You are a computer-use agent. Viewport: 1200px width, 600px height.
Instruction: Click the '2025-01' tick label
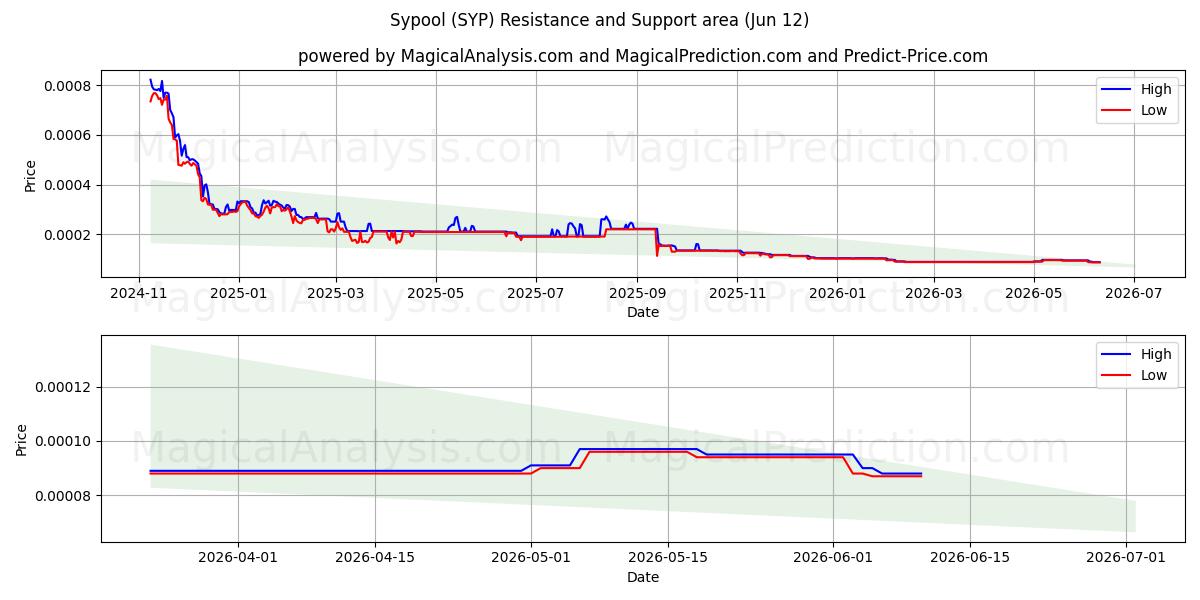click(238, 294)
